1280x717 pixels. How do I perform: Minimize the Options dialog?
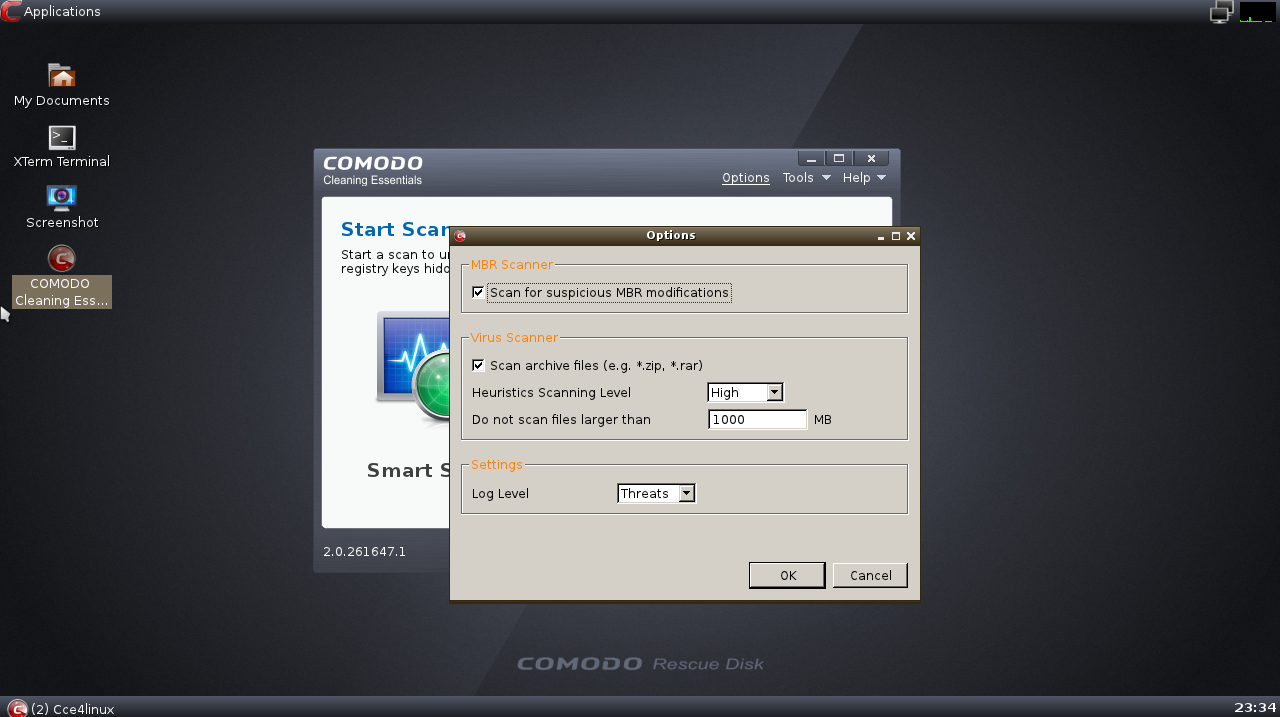pyautogui.click(x=881, y=236)
